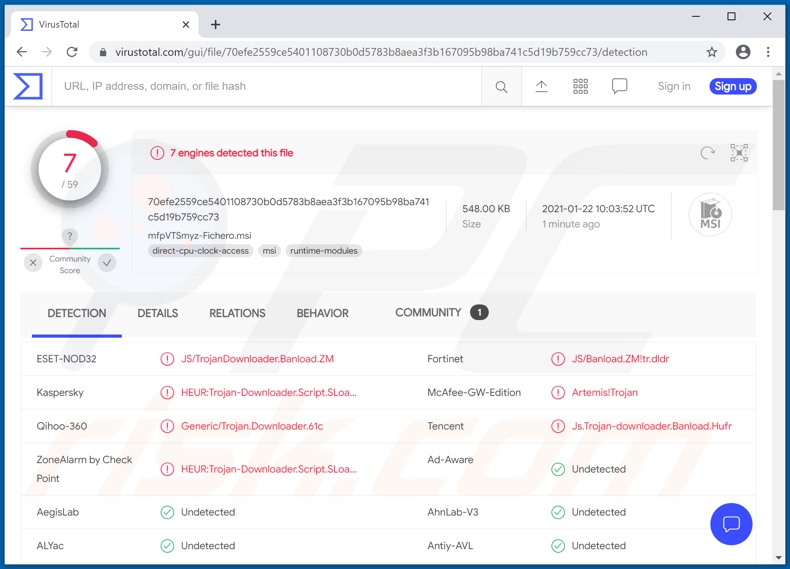Click the Qihoo-360 engine name
This screenshot has width=790, height=569.
pyautogui.click(x=61, y=426)
